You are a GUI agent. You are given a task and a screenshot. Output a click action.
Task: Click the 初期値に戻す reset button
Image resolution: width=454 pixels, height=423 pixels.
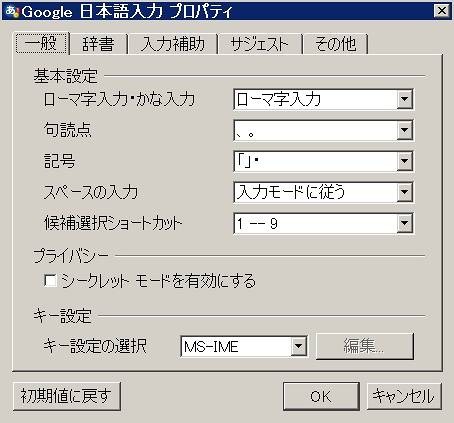66,396
